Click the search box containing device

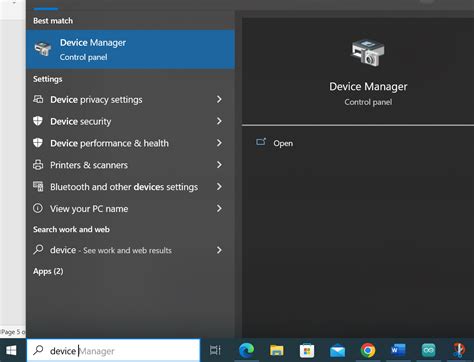(113, 350)
